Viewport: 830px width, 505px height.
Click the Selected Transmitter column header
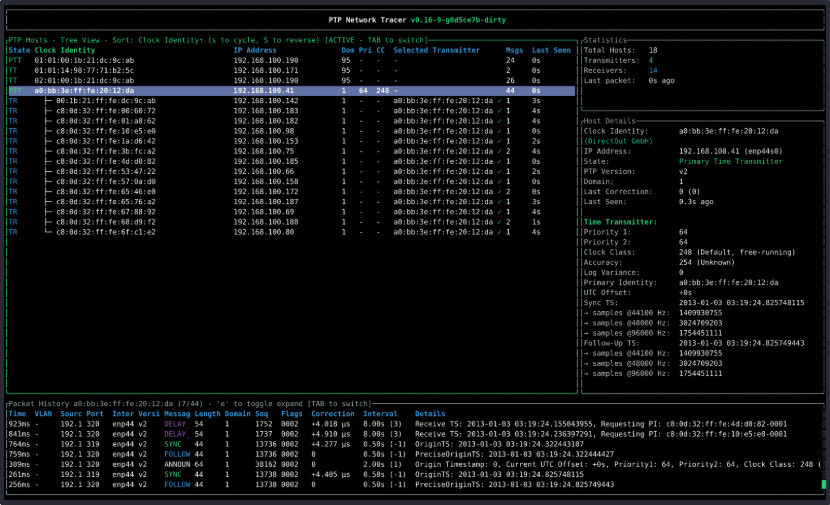437,50
